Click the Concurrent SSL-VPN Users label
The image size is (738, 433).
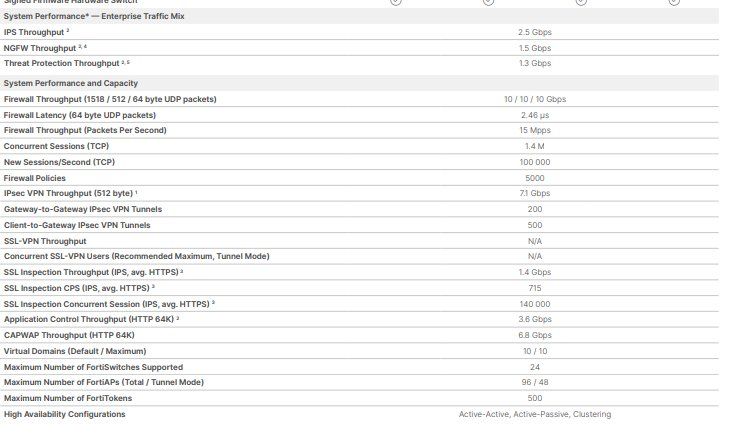click(136, 256)
